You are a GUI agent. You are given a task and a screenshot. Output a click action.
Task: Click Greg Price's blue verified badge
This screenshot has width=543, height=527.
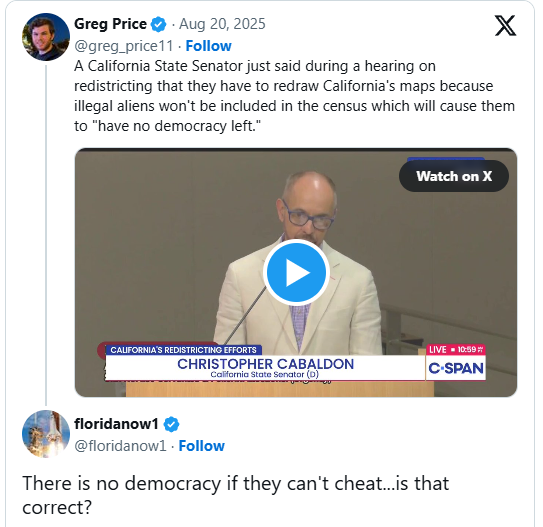point(159,25)
